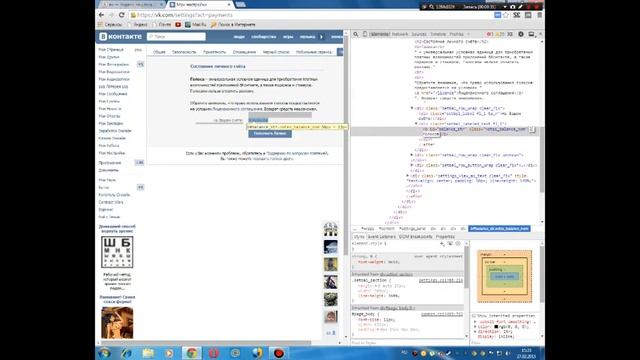
Task: Expand the webkit-font-smoothing computed property
Action: tap(475, 322)
